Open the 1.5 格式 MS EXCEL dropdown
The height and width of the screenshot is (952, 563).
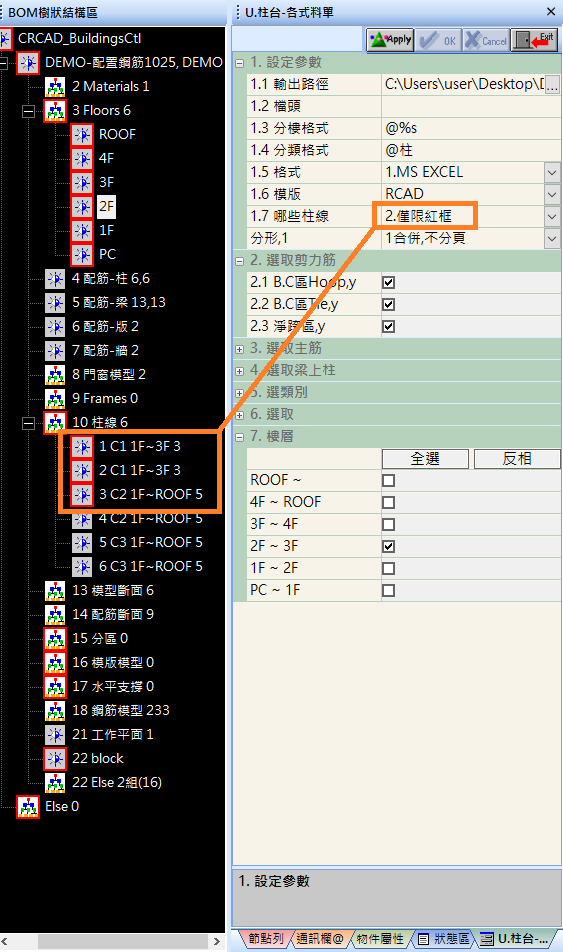click(551, 172)
